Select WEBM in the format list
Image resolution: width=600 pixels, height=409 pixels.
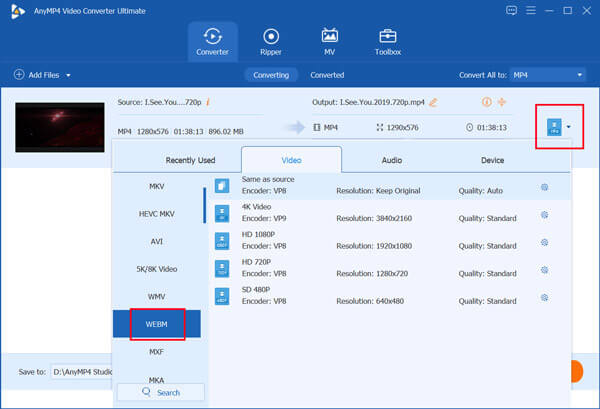click(x=157, y=324)
